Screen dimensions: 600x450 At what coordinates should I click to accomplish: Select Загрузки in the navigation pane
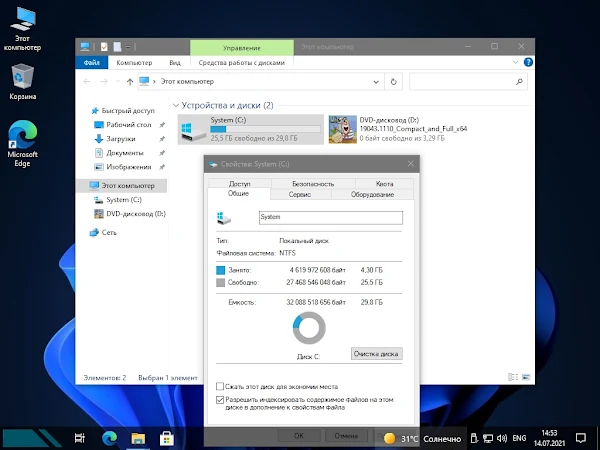pos(121,139)
